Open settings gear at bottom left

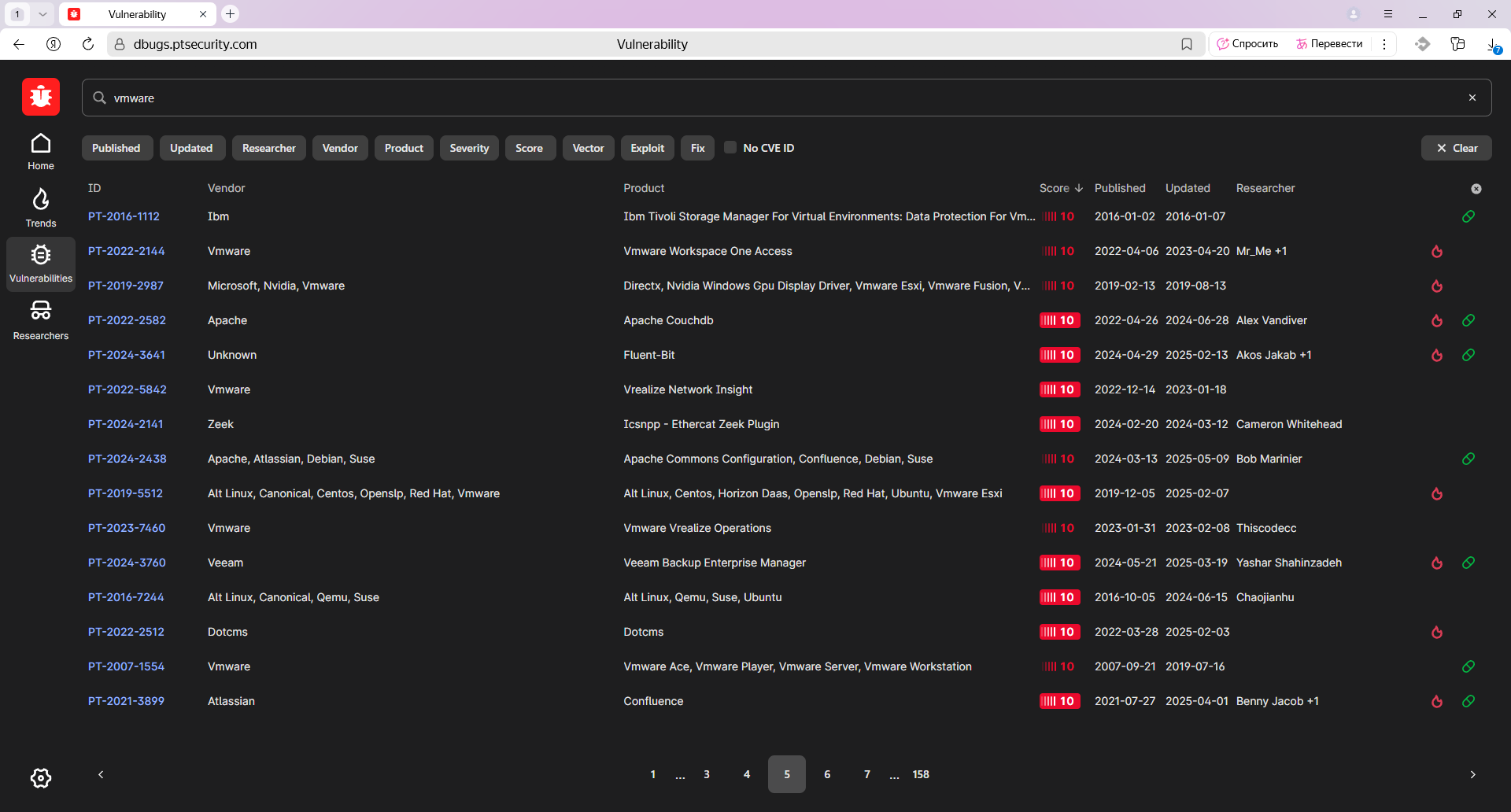click(x=41, y=778)
